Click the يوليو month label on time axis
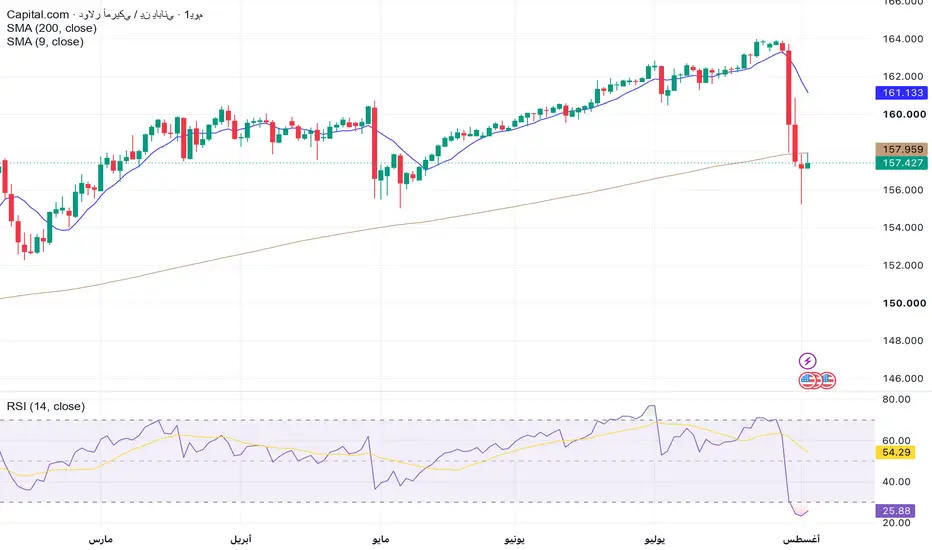The height and width of the screenshot is (550, 932). (654, 539)
